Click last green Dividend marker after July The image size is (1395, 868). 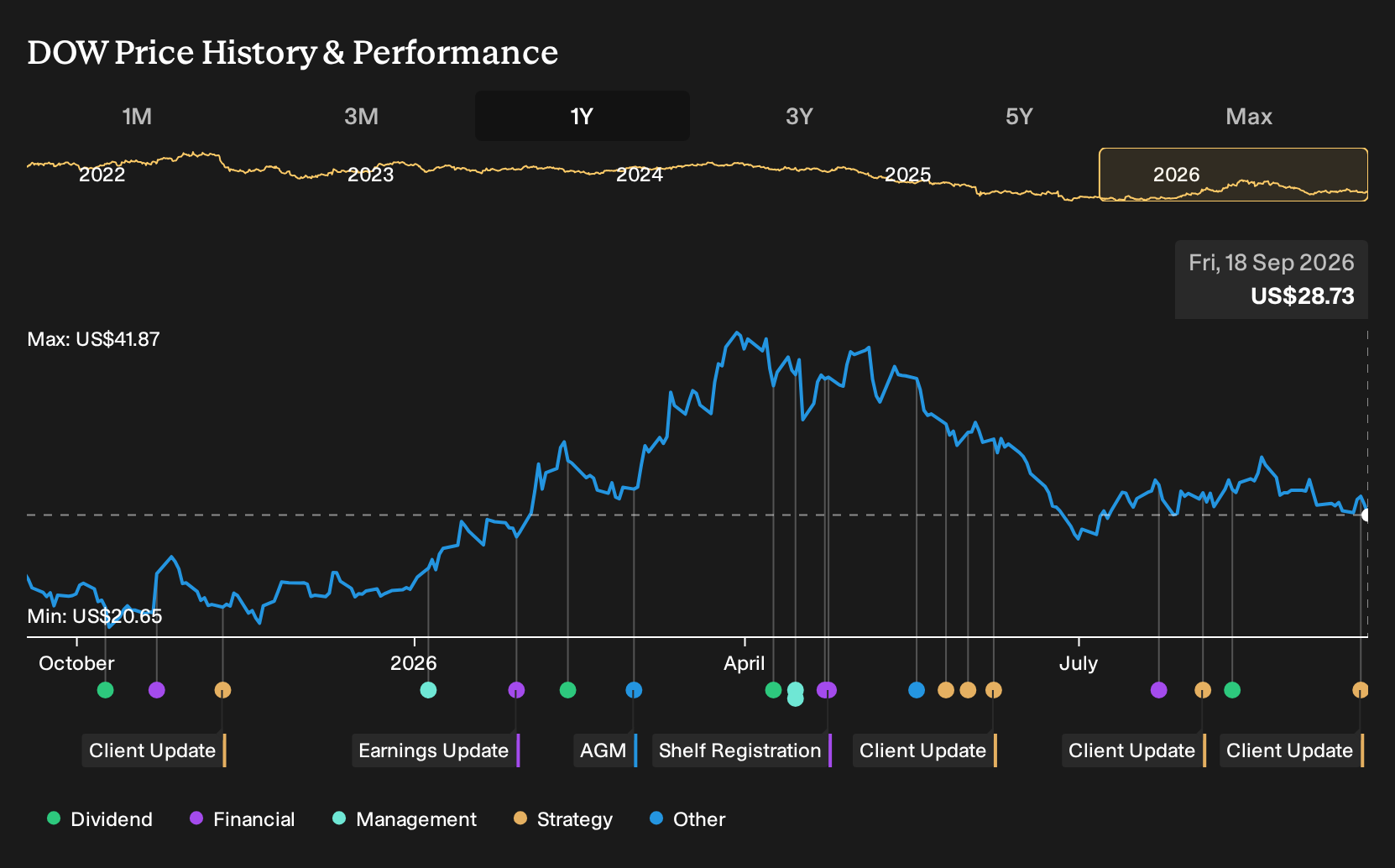pos(1232,690)
